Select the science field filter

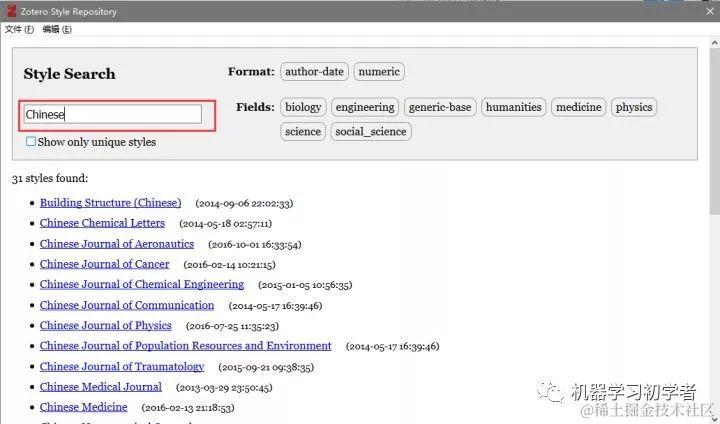303,132
